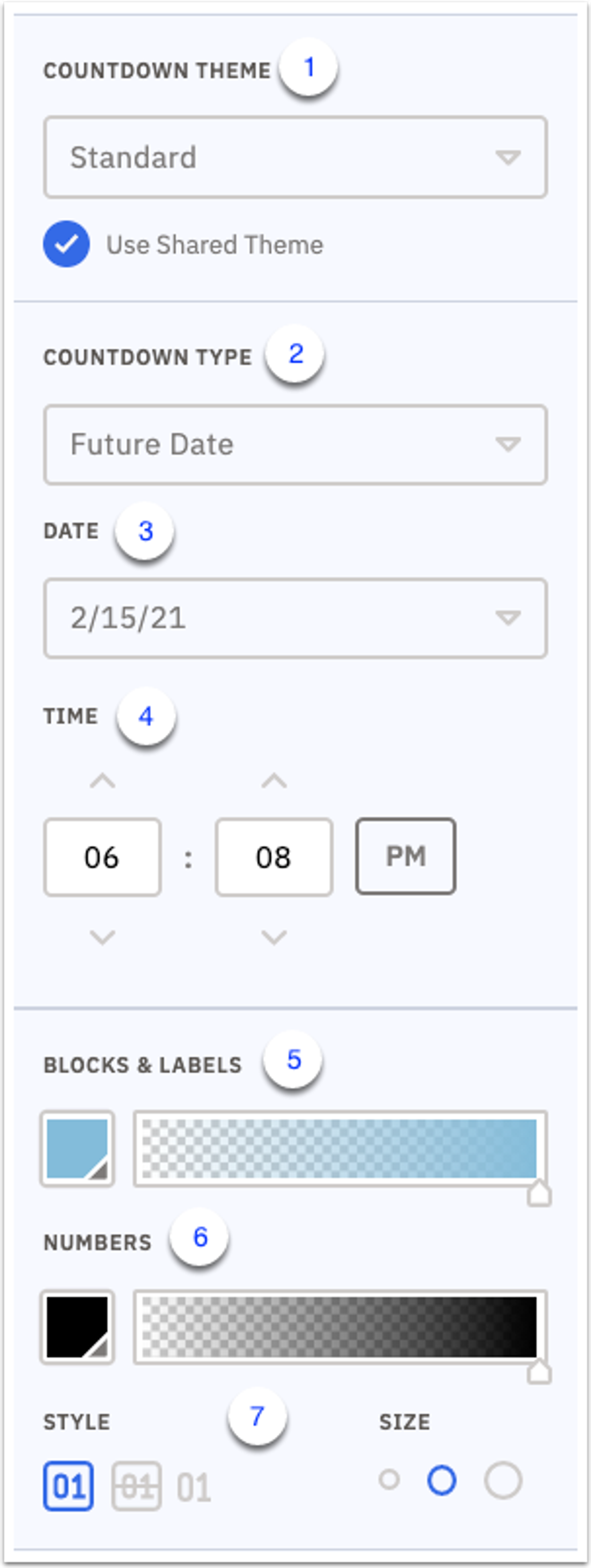591x1568 pixels.
Task: Click the Blocks & Labels opacity slider
Action: (x=340, y=1149)
